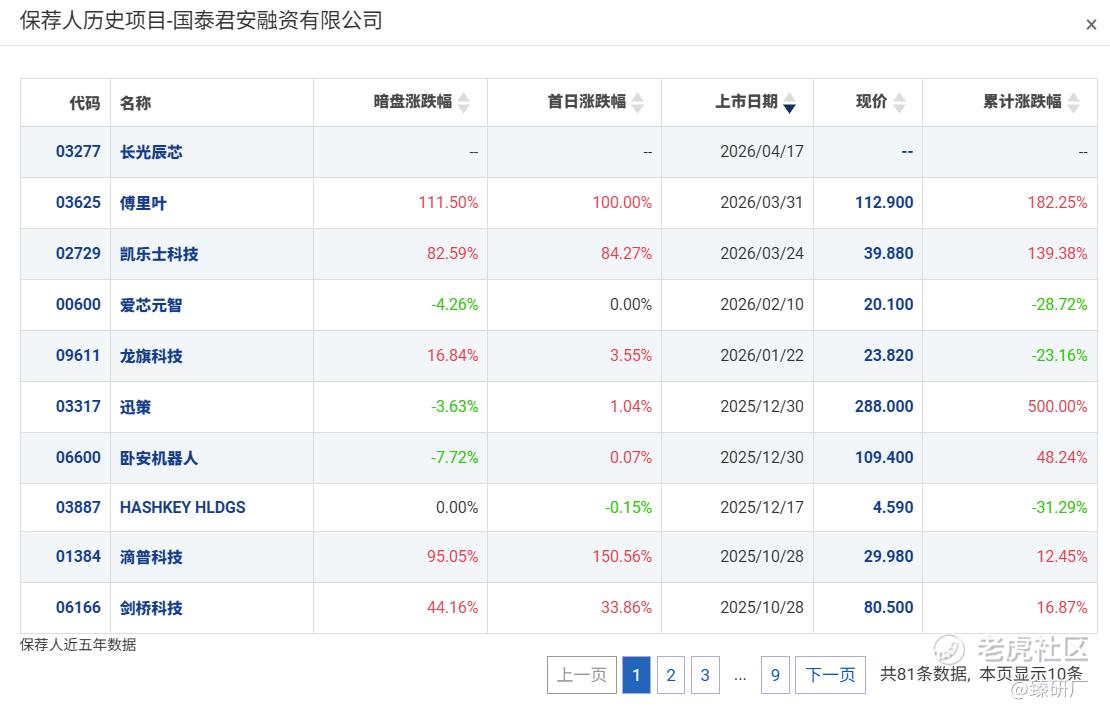Select current price 4.590
The image size is (1110, 714).
[x=893, y=507]
